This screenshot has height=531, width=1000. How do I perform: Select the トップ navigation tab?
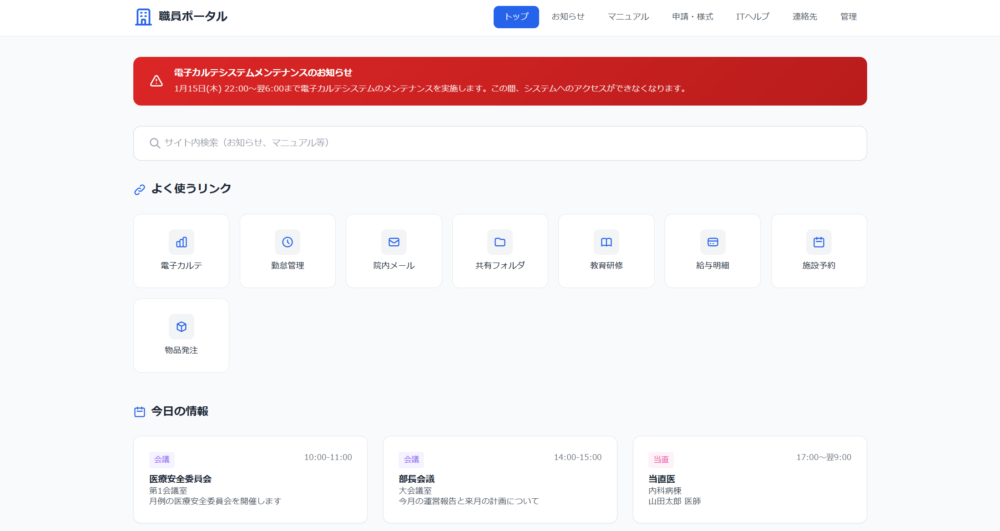pos(516,17)
